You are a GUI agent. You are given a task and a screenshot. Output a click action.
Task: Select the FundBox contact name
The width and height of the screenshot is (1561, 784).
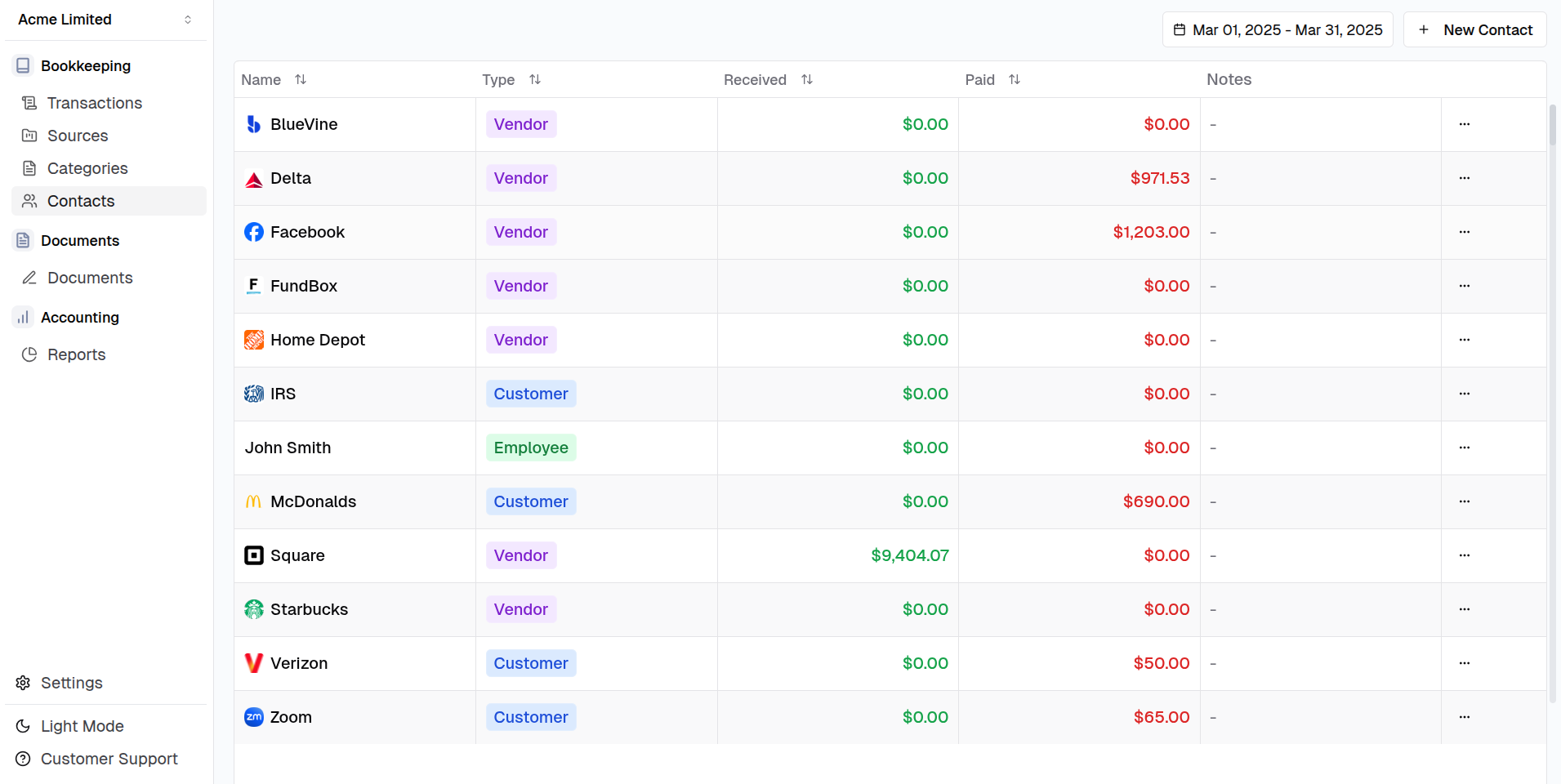tap(304, 286)
